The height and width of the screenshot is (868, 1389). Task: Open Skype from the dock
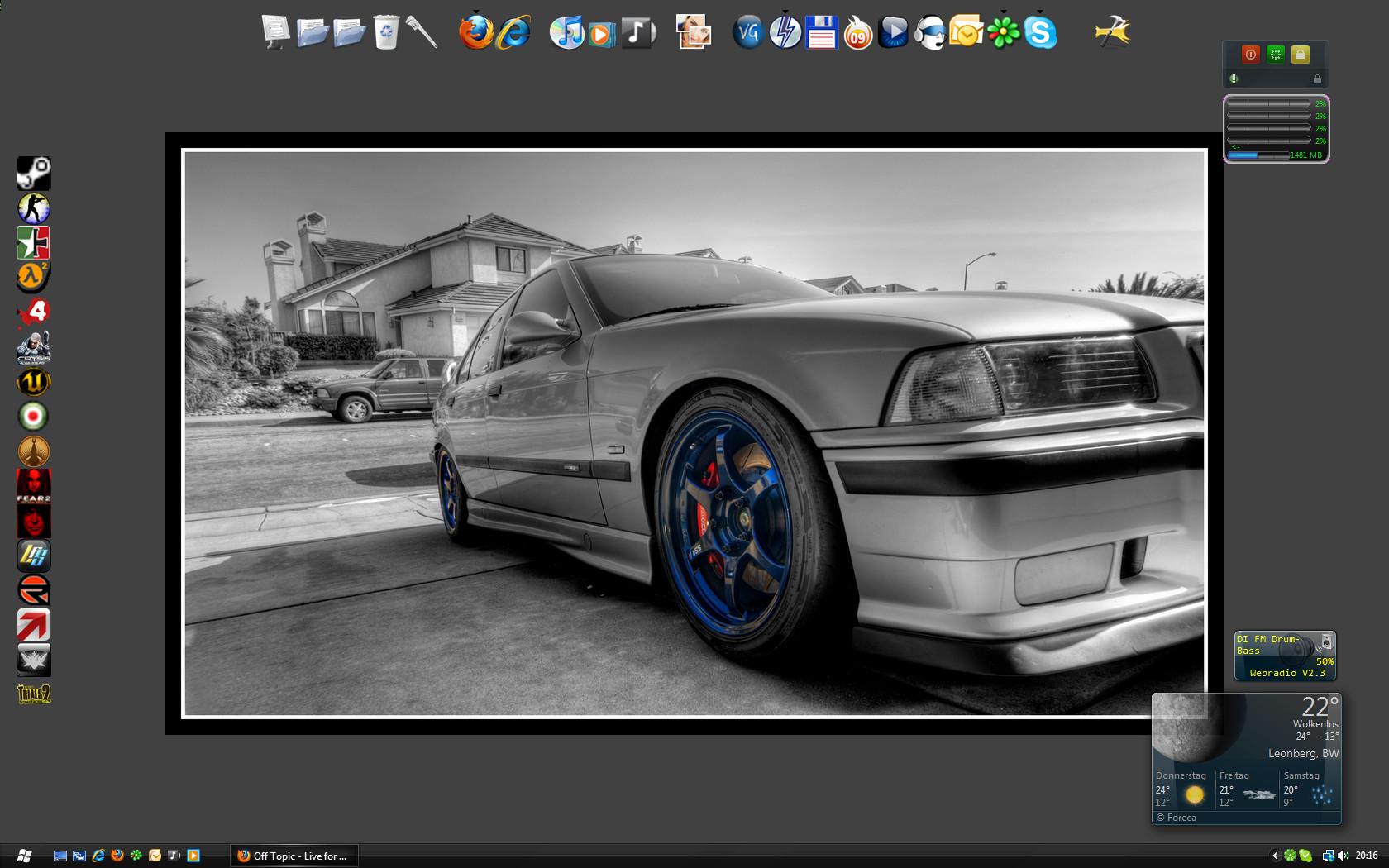click(x=1040, y=32)
